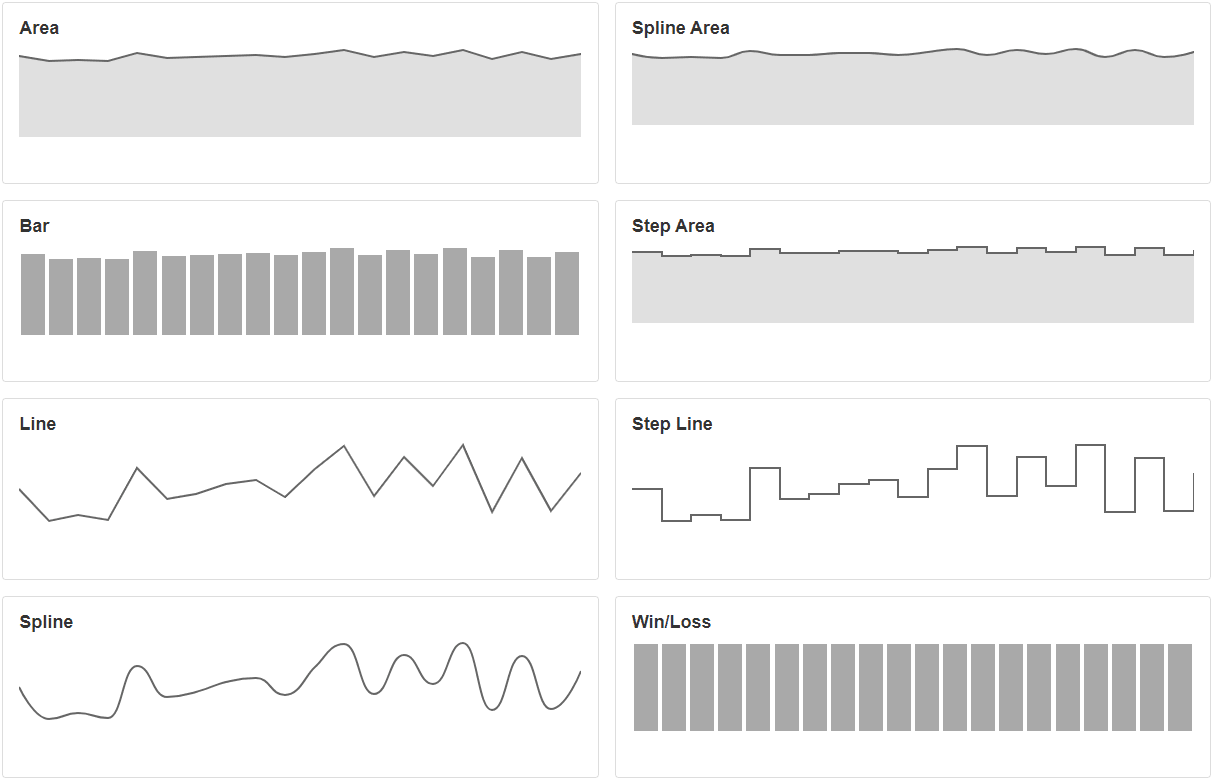This screenshot has width=1215, height=779.
Task: Click the 'Line' card title
Action: (x=38, y=424)
